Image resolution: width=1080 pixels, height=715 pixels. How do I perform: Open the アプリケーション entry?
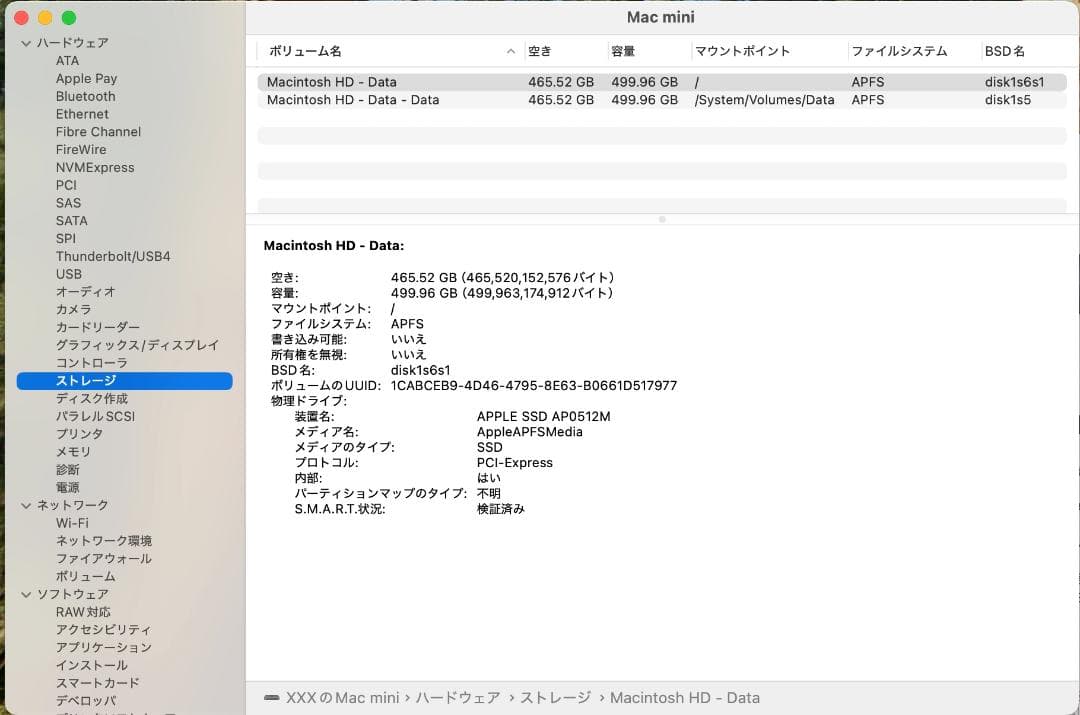(x=103, y=647)
